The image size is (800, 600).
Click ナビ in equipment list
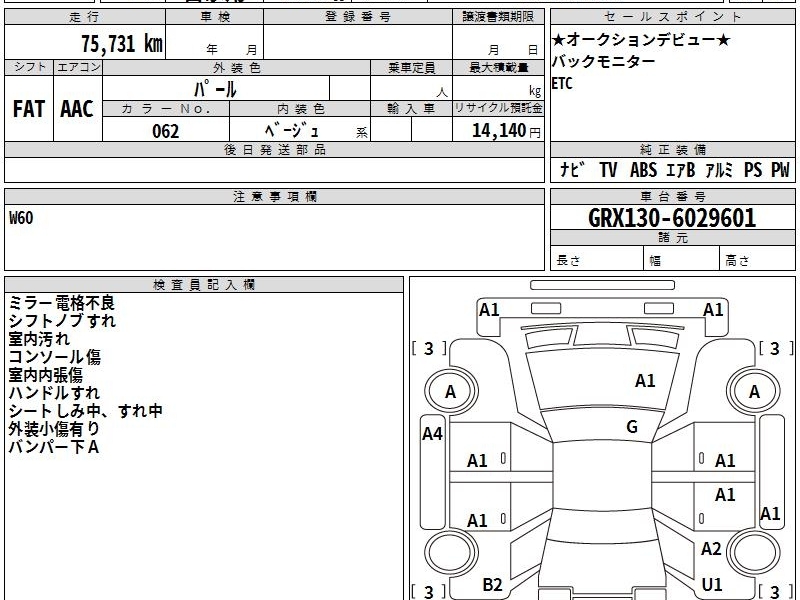[x=572, y=169]
